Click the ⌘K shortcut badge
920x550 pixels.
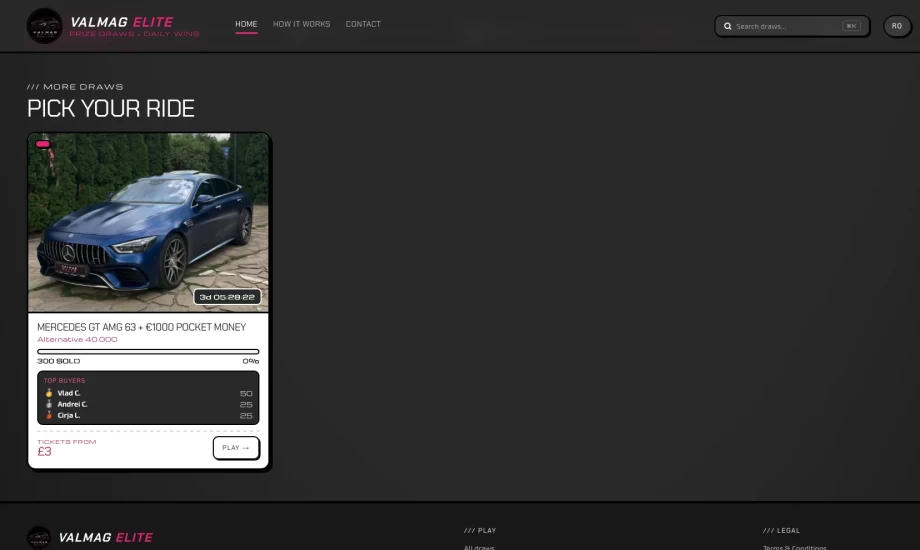coord(851,26)
